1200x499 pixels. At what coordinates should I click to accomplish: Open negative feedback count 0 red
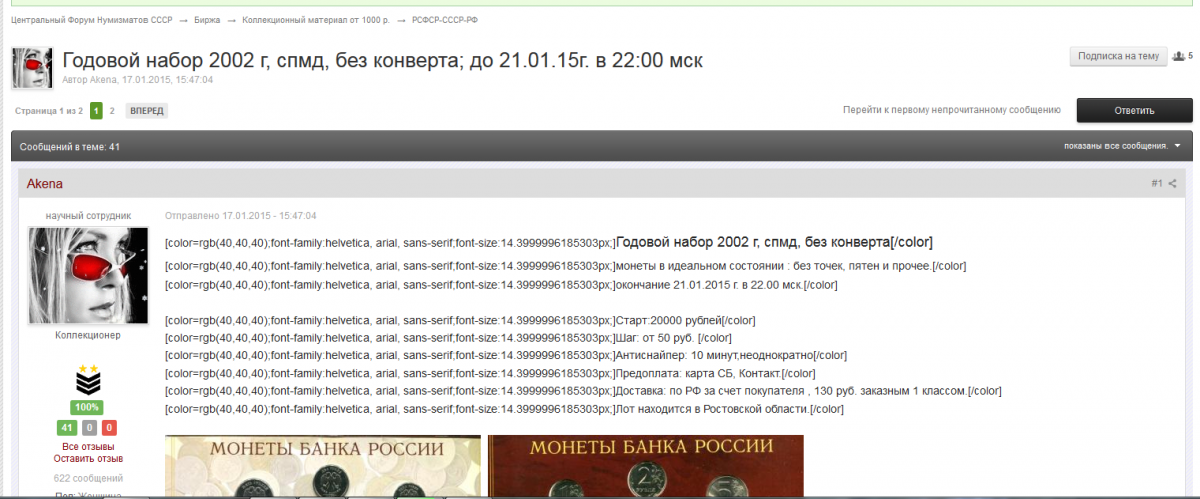pos(109,428)
